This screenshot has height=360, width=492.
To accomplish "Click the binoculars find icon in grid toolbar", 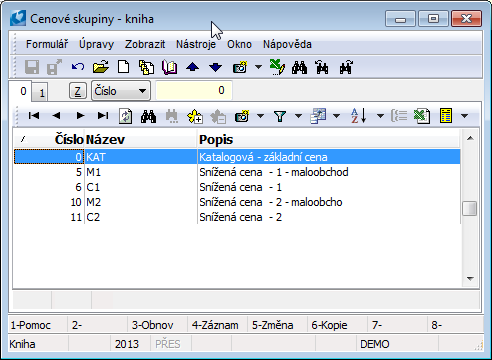I will [x=148, y=116].
